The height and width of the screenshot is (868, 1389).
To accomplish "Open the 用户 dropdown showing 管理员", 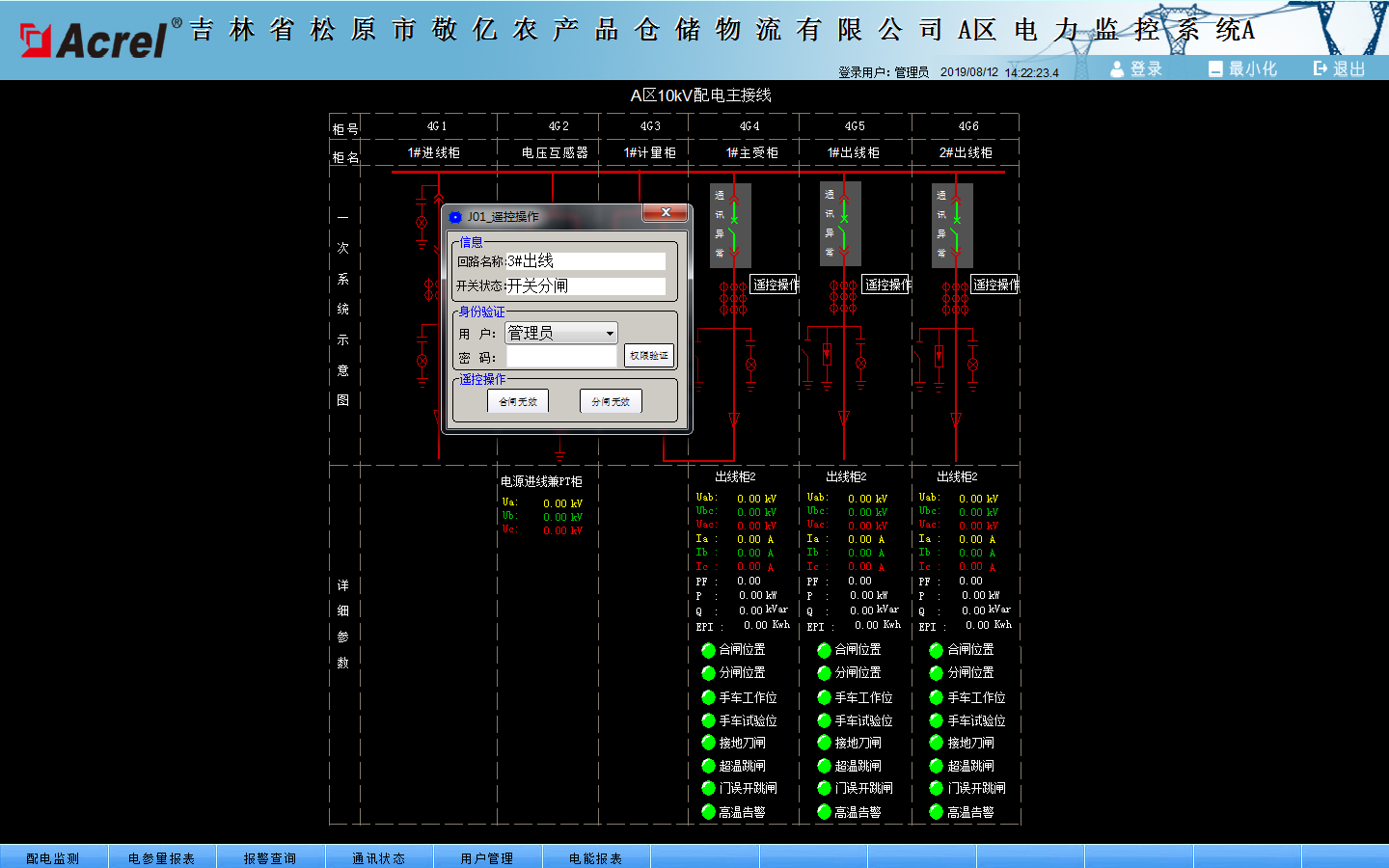I will pos(561,333).
